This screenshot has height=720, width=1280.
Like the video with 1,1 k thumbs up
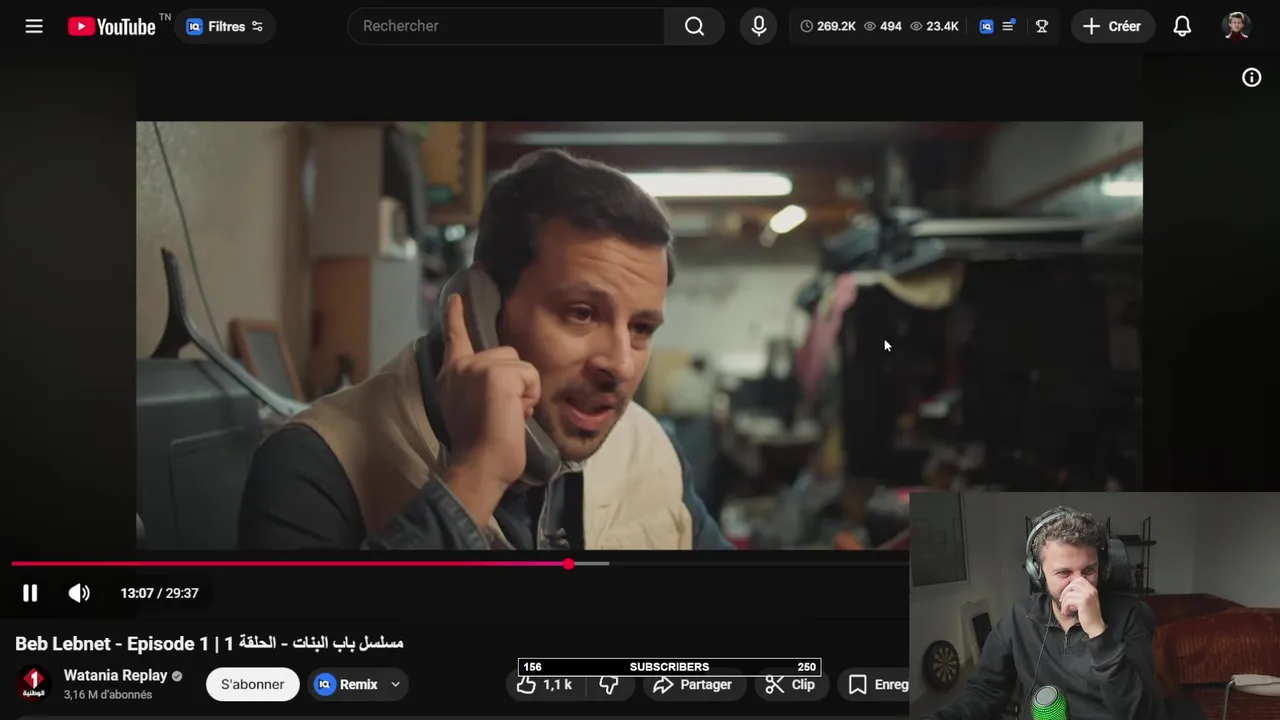coord(545,685)
